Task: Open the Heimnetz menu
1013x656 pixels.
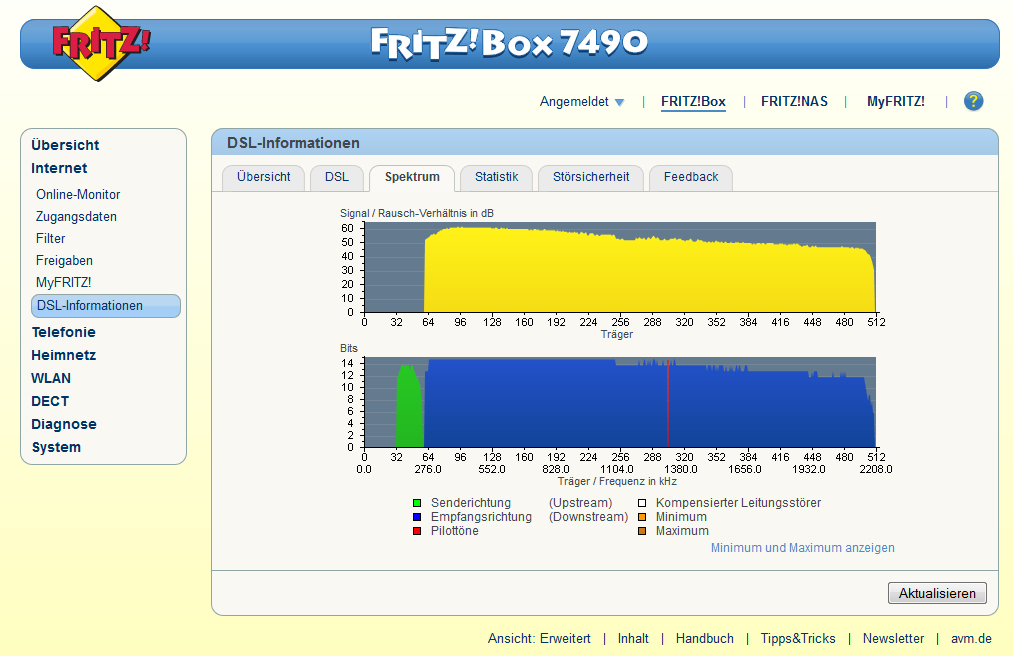Action: tap(63, 355)
